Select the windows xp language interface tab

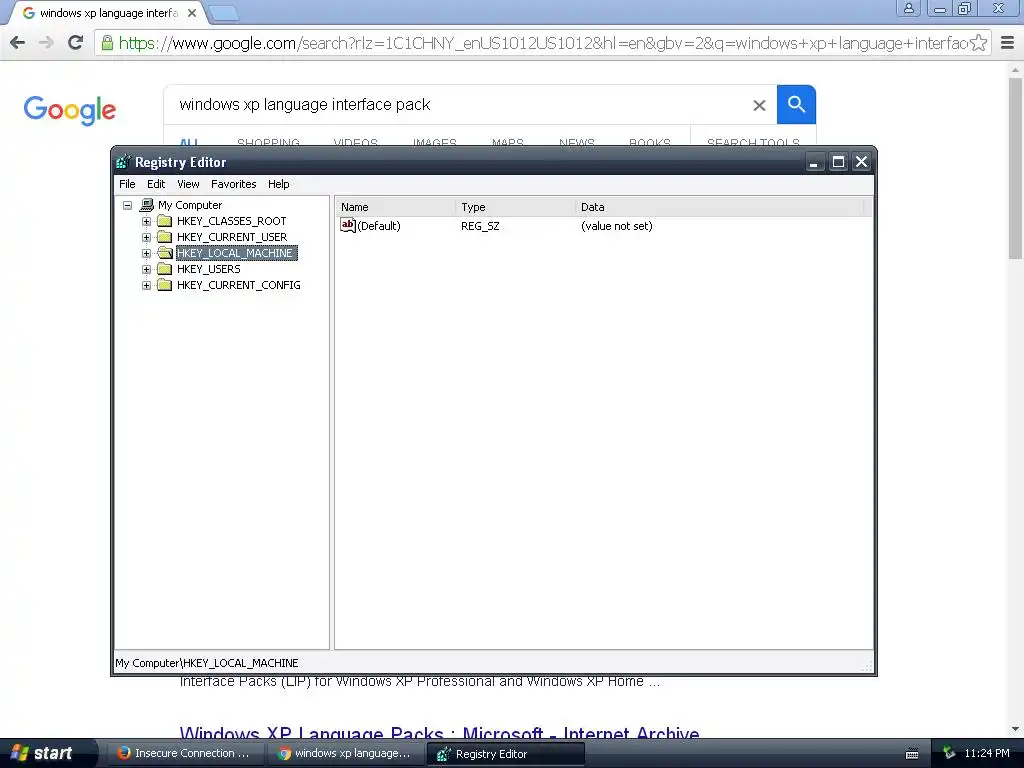coord(108,13)
